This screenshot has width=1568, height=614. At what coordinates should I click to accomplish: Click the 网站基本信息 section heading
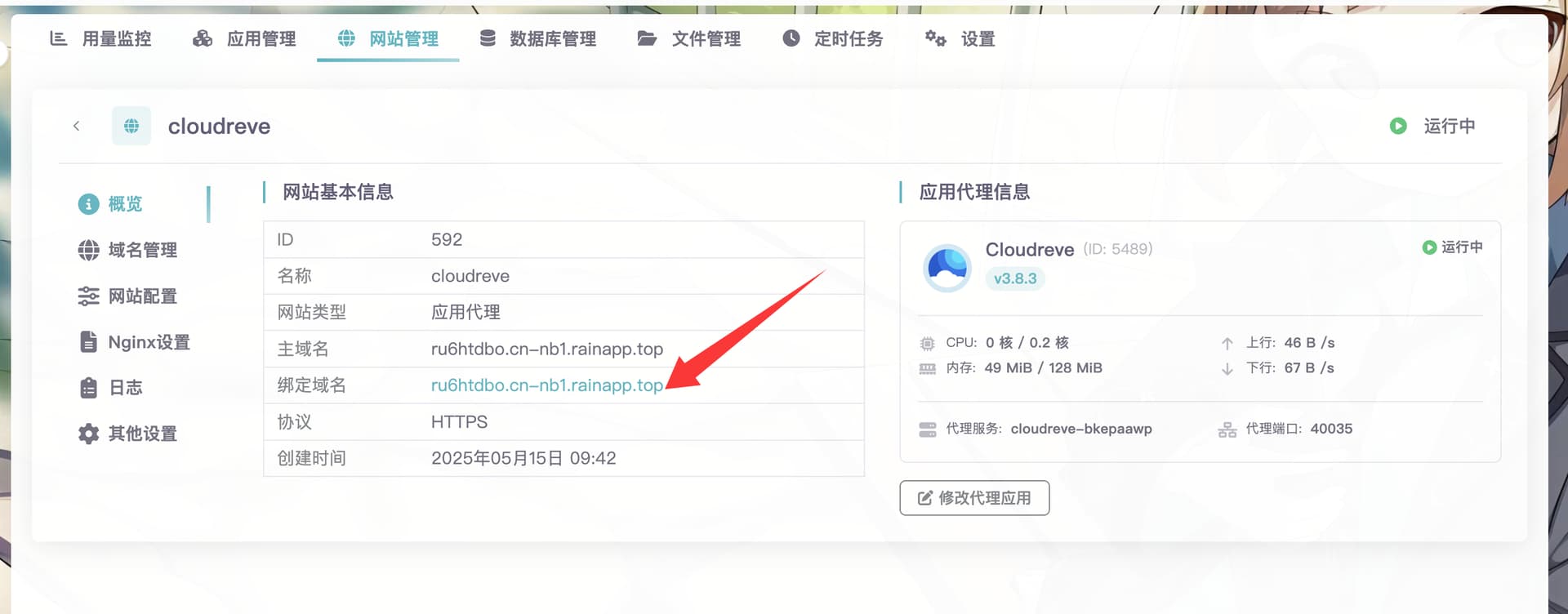(338, 192)
